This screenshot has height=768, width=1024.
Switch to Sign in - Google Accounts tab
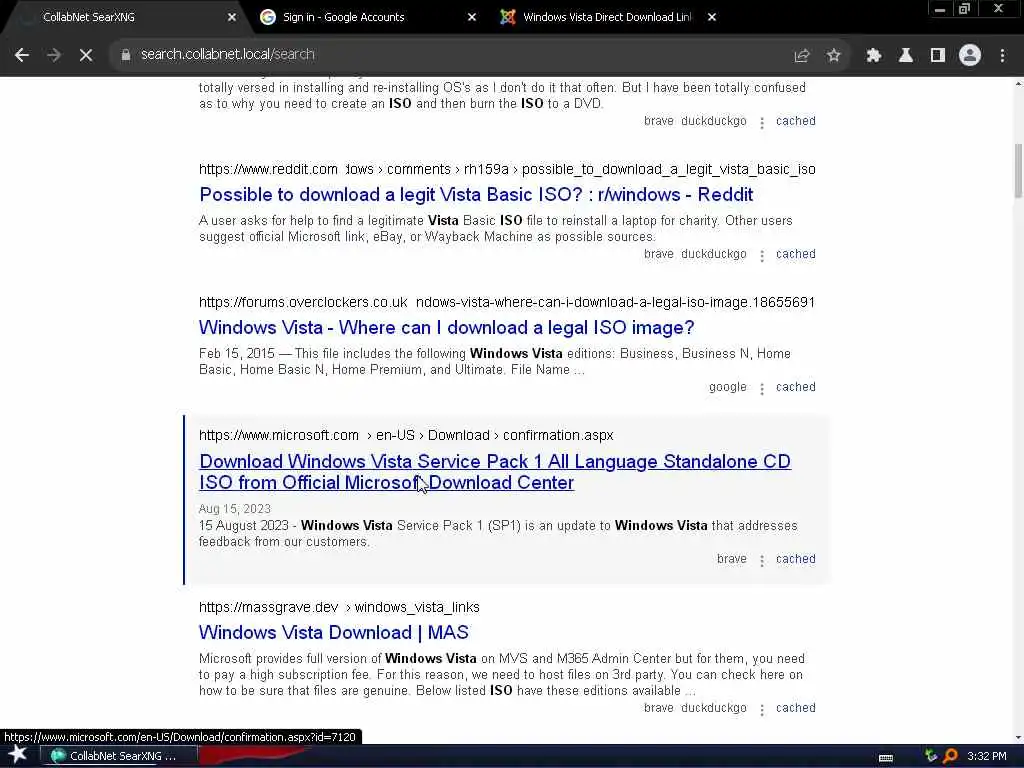(366, 17)
